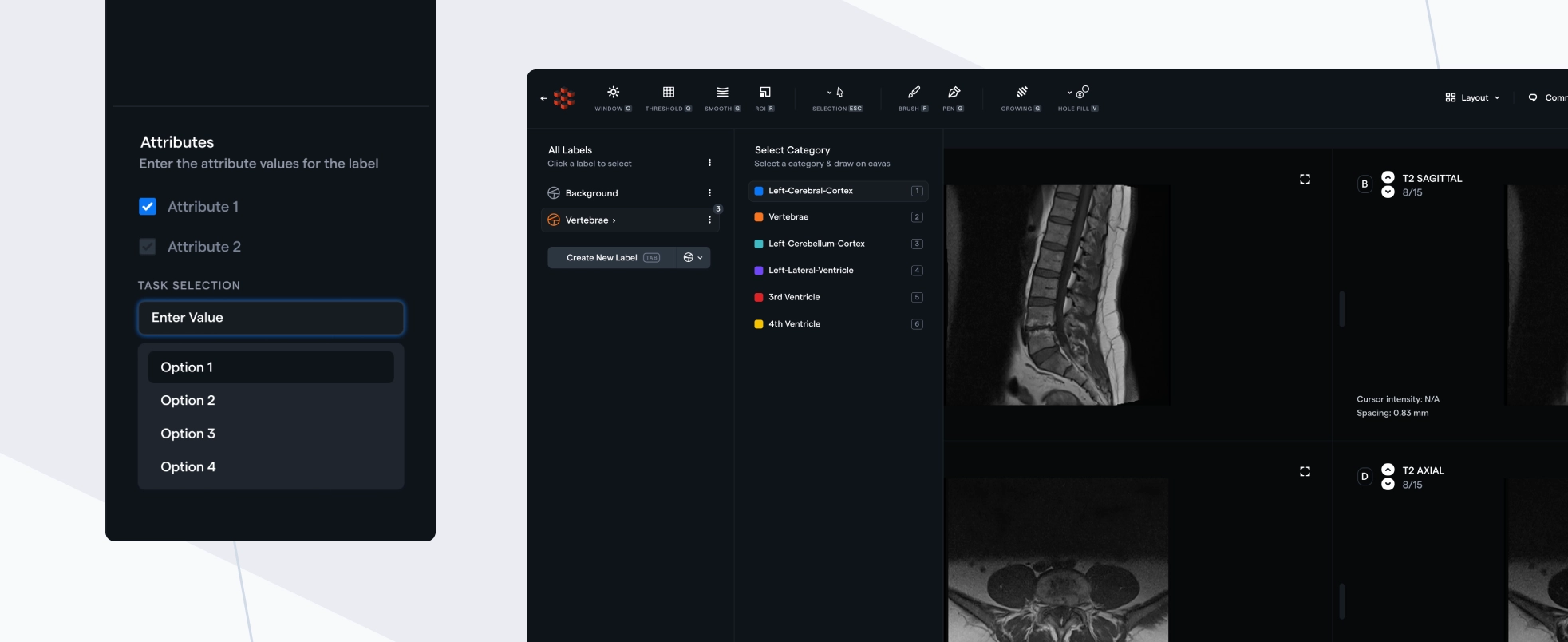1568x642 pixels.
Task: Uncheck the Attribute 1 checkbox
Action: (x=148, y=207)
